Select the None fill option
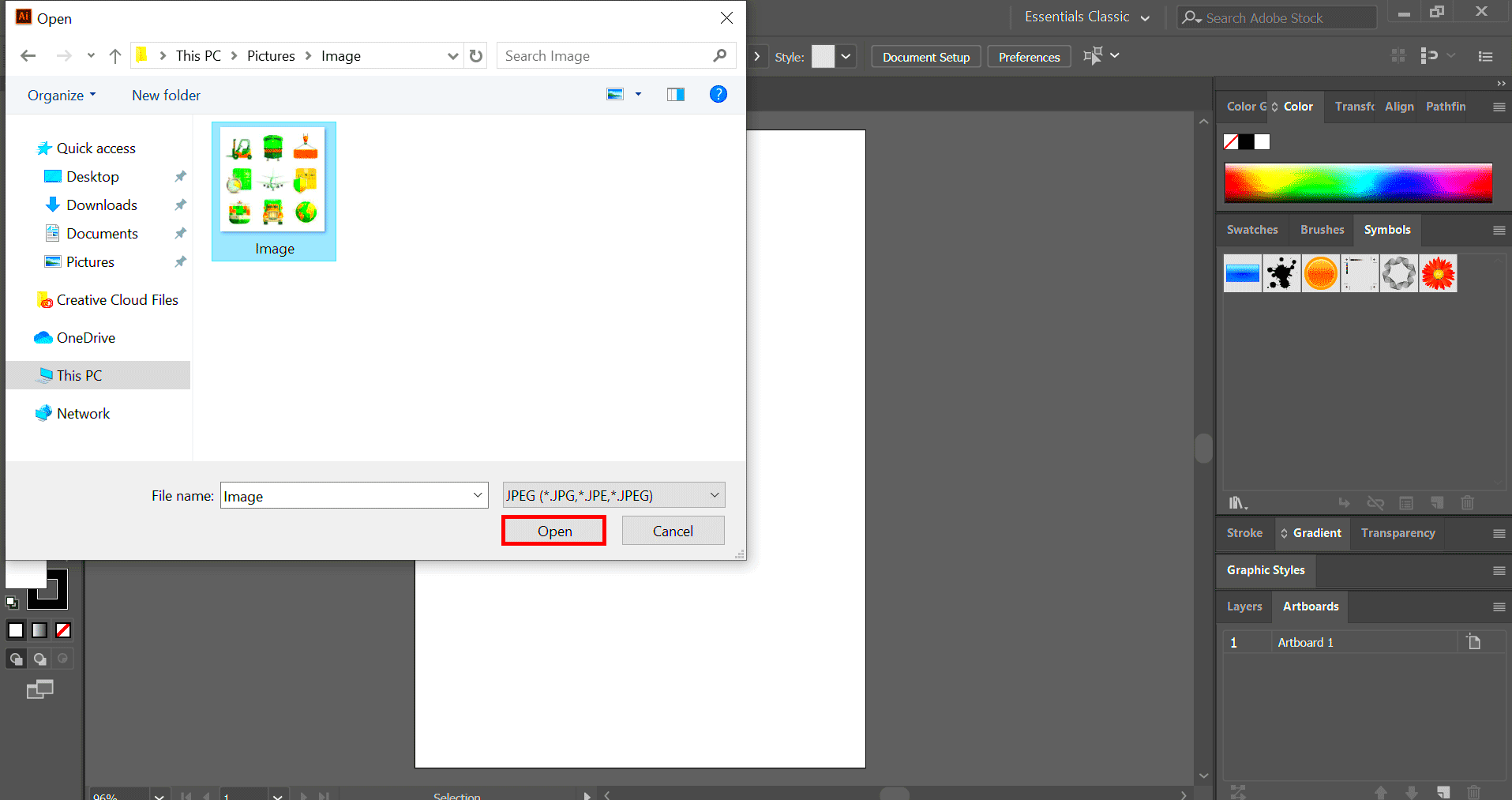The image size is (1512, 800). 62,629
